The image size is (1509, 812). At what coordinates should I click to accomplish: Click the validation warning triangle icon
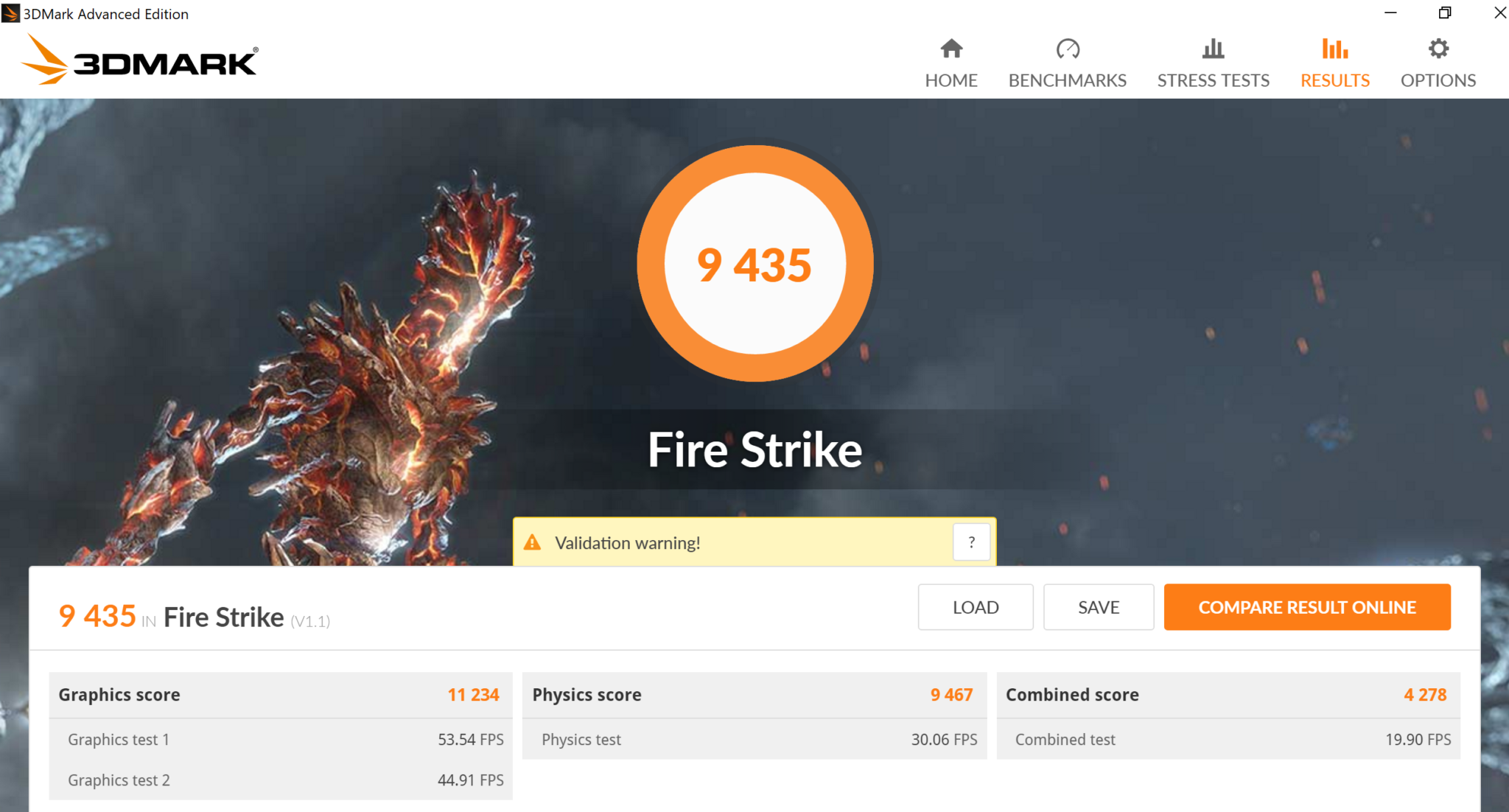tap(532, 543)
